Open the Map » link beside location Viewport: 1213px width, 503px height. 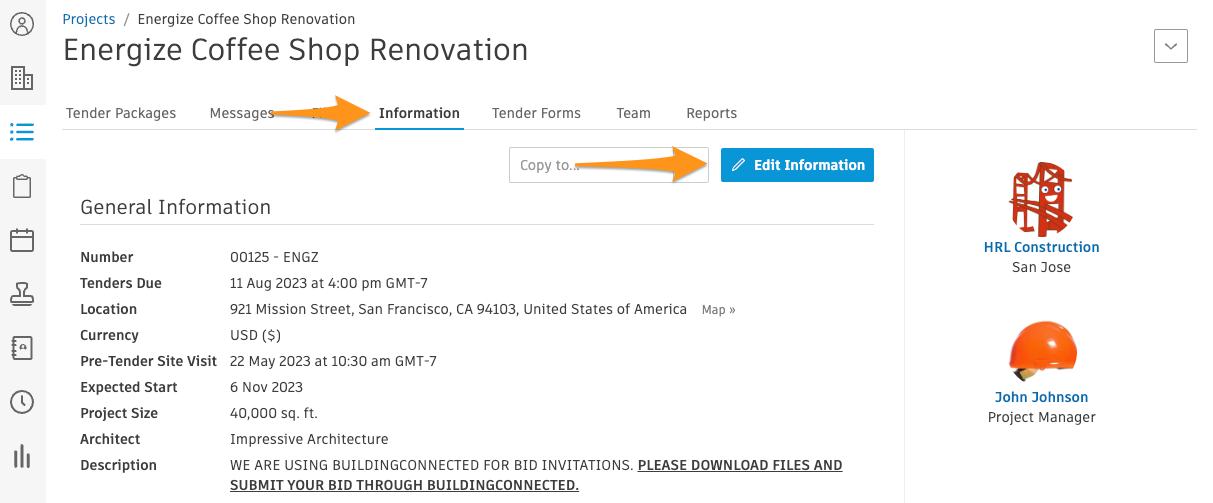[718, 310]
